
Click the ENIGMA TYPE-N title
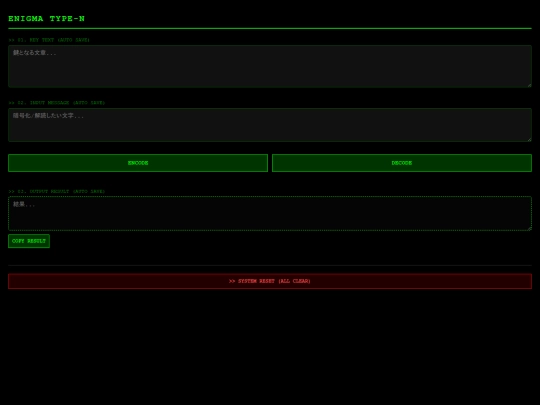pyautogui.click(x=46, y=19)
